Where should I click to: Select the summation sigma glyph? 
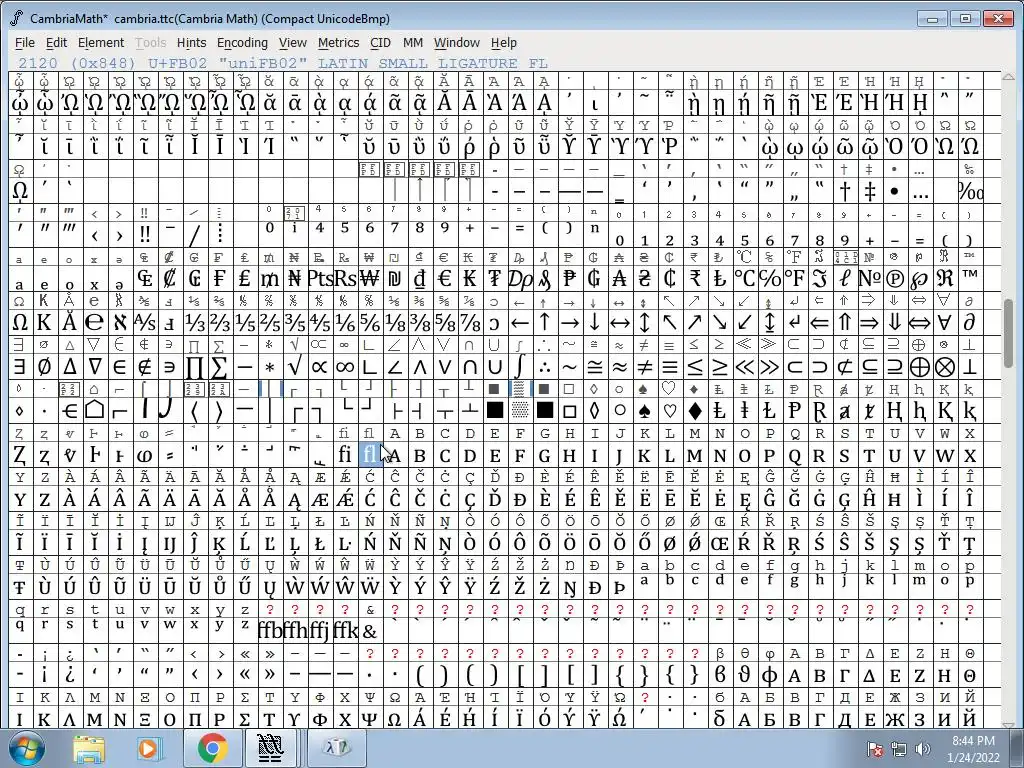tap(219, 366)
